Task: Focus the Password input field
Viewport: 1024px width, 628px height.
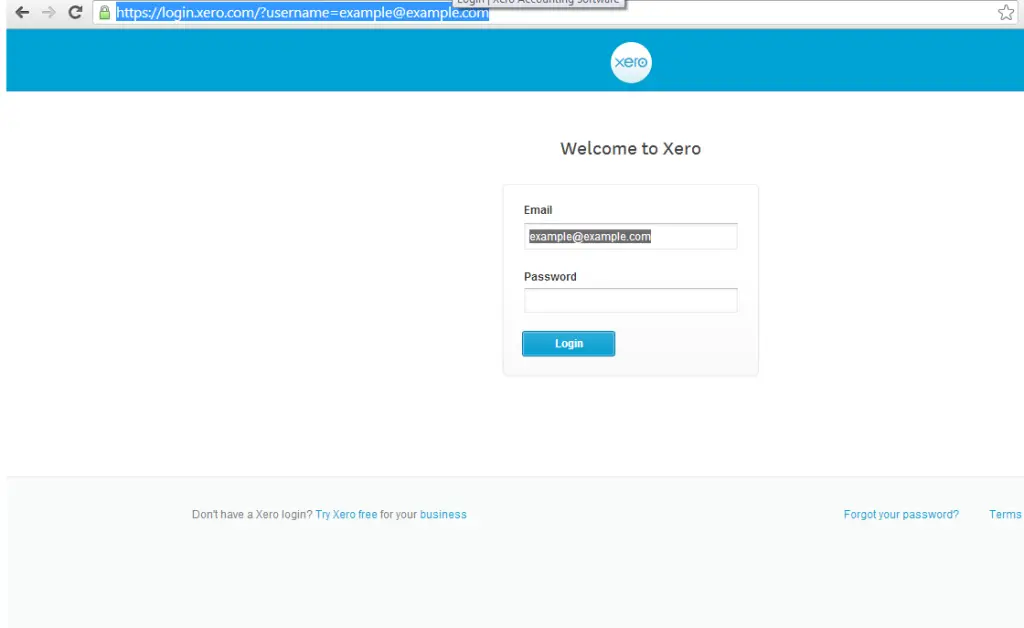Action: point(630,300)
